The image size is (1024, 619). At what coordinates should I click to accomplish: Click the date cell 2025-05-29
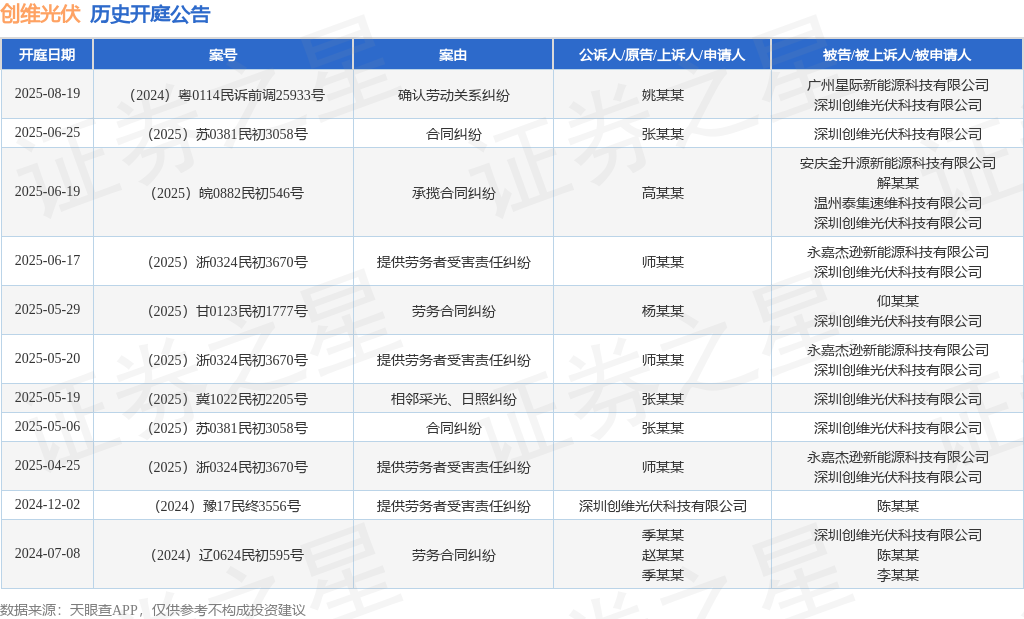pos(47,310)
